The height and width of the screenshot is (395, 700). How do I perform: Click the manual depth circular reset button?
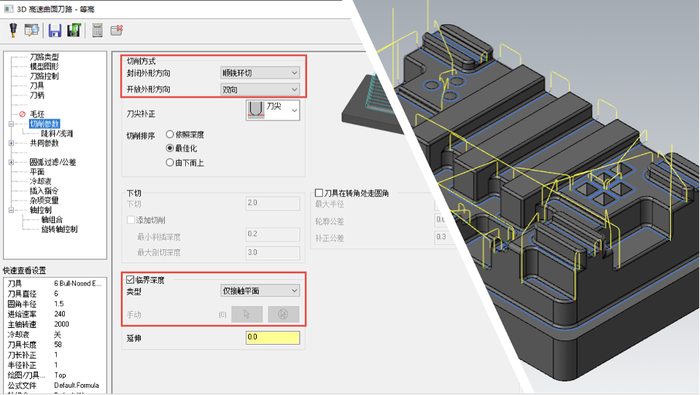283,314
